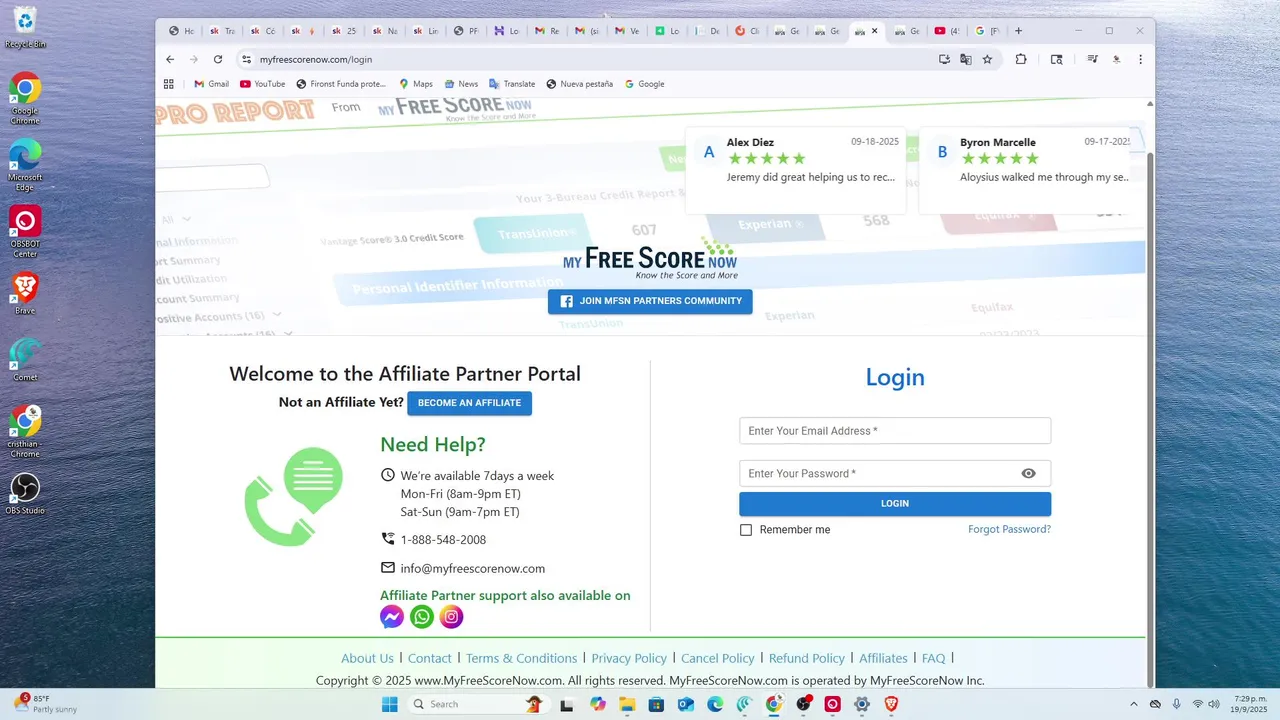The image size is (1280, 720).
Task: Open Wi-Fi network tray icon
Action: (x=1198, y=704)
